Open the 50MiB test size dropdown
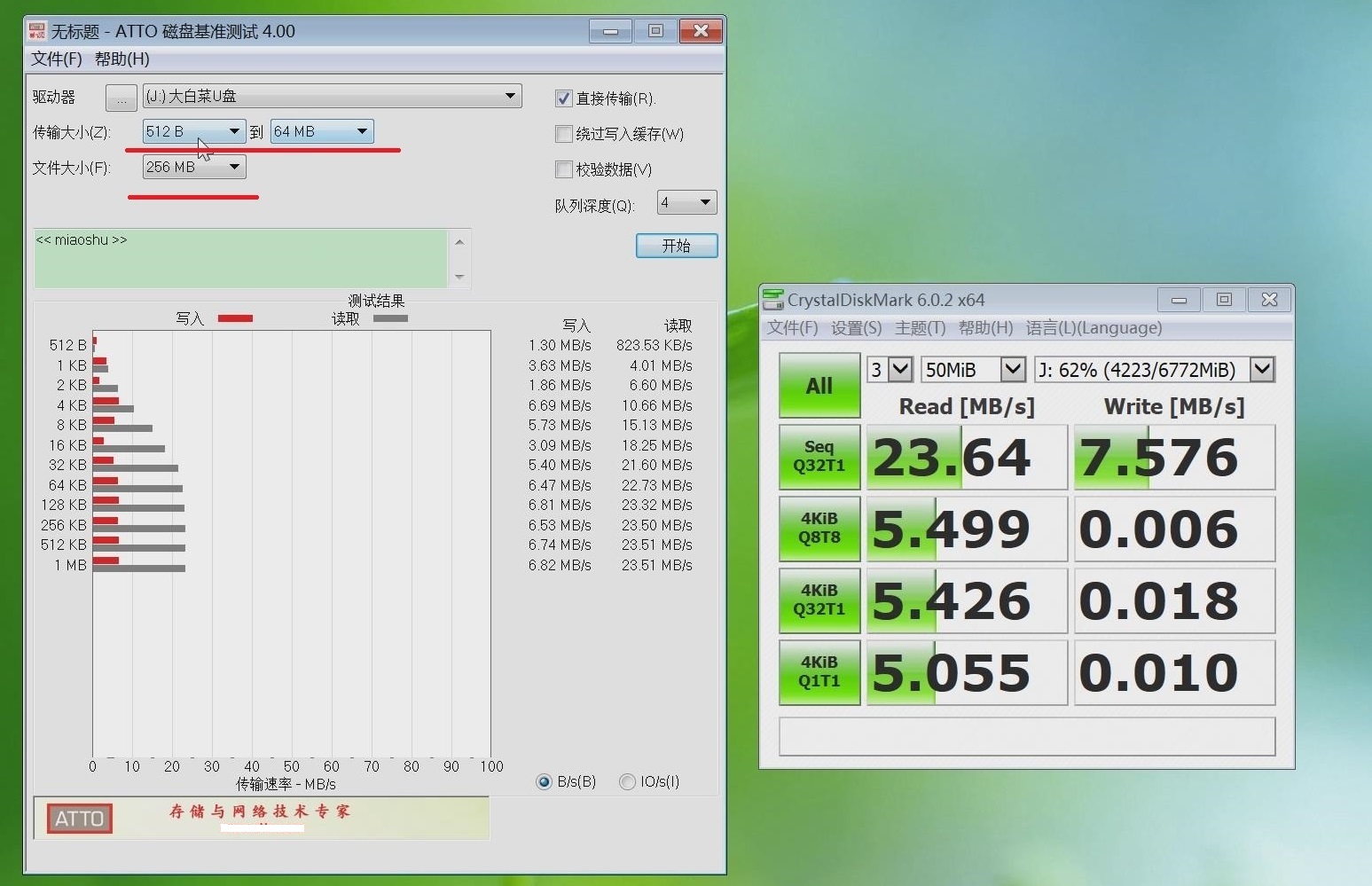Screen dimensions: 1372x886 (974, 369)
